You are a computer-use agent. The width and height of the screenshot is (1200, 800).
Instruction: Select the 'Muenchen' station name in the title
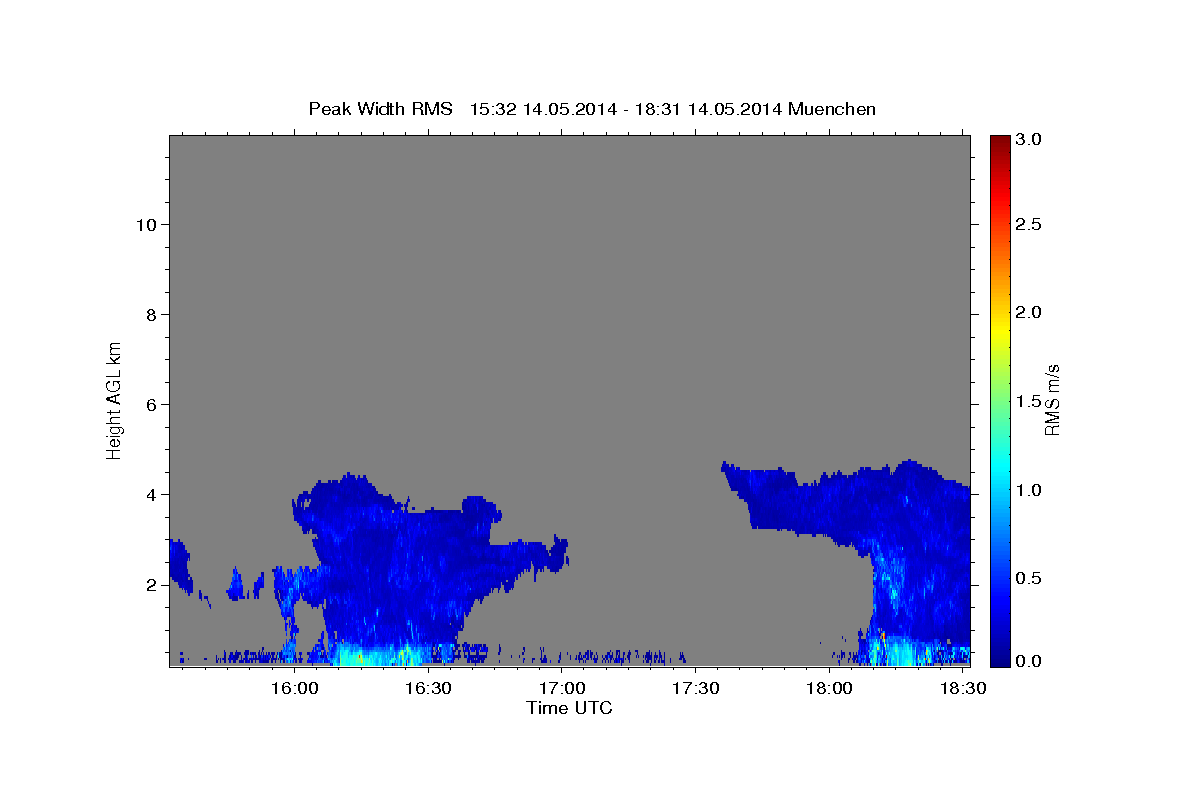(x=832, y=109)
